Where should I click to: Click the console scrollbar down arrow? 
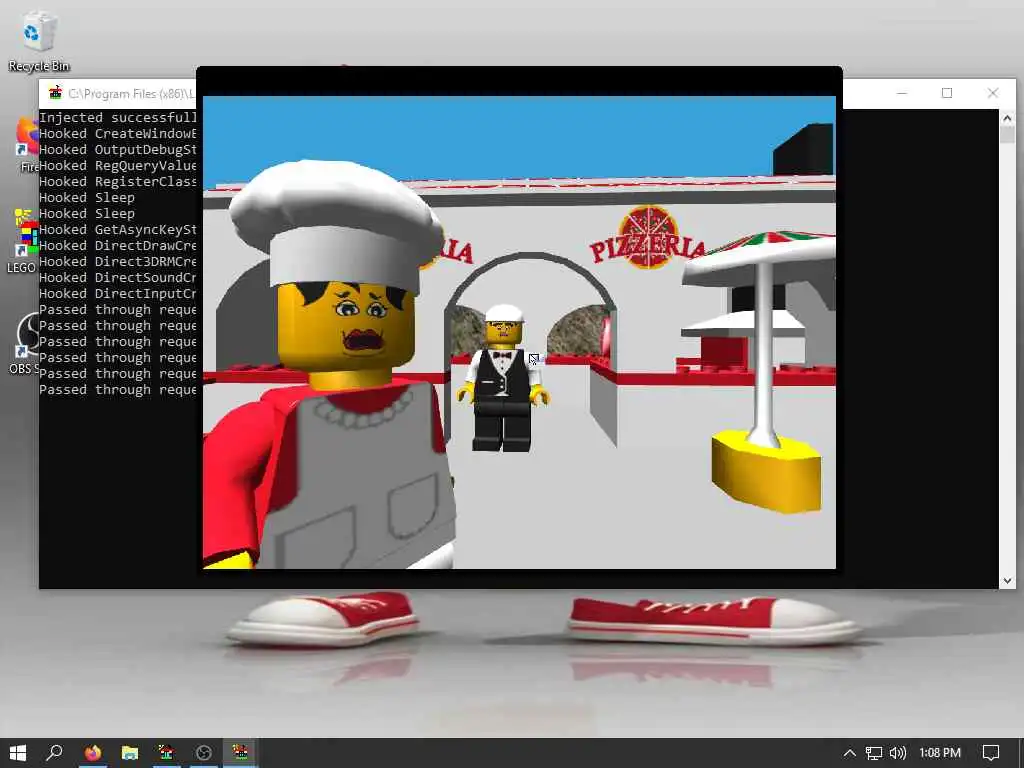[1007, 581]
